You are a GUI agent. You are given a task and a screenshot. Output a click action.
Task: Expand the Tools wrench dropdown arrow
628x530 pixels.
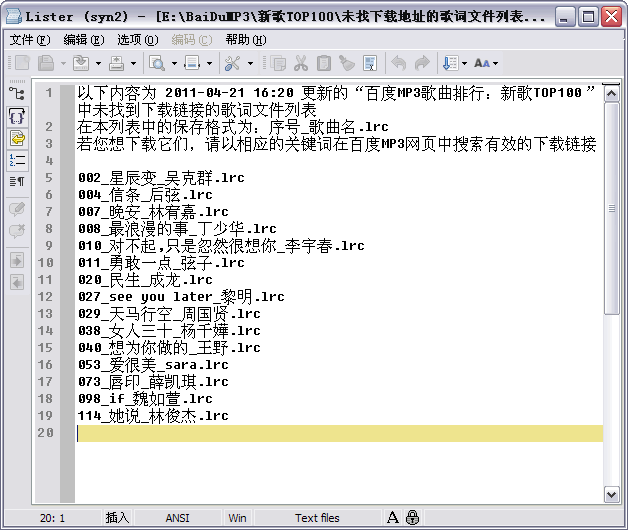pyautogui.click(x=251, y=63)
